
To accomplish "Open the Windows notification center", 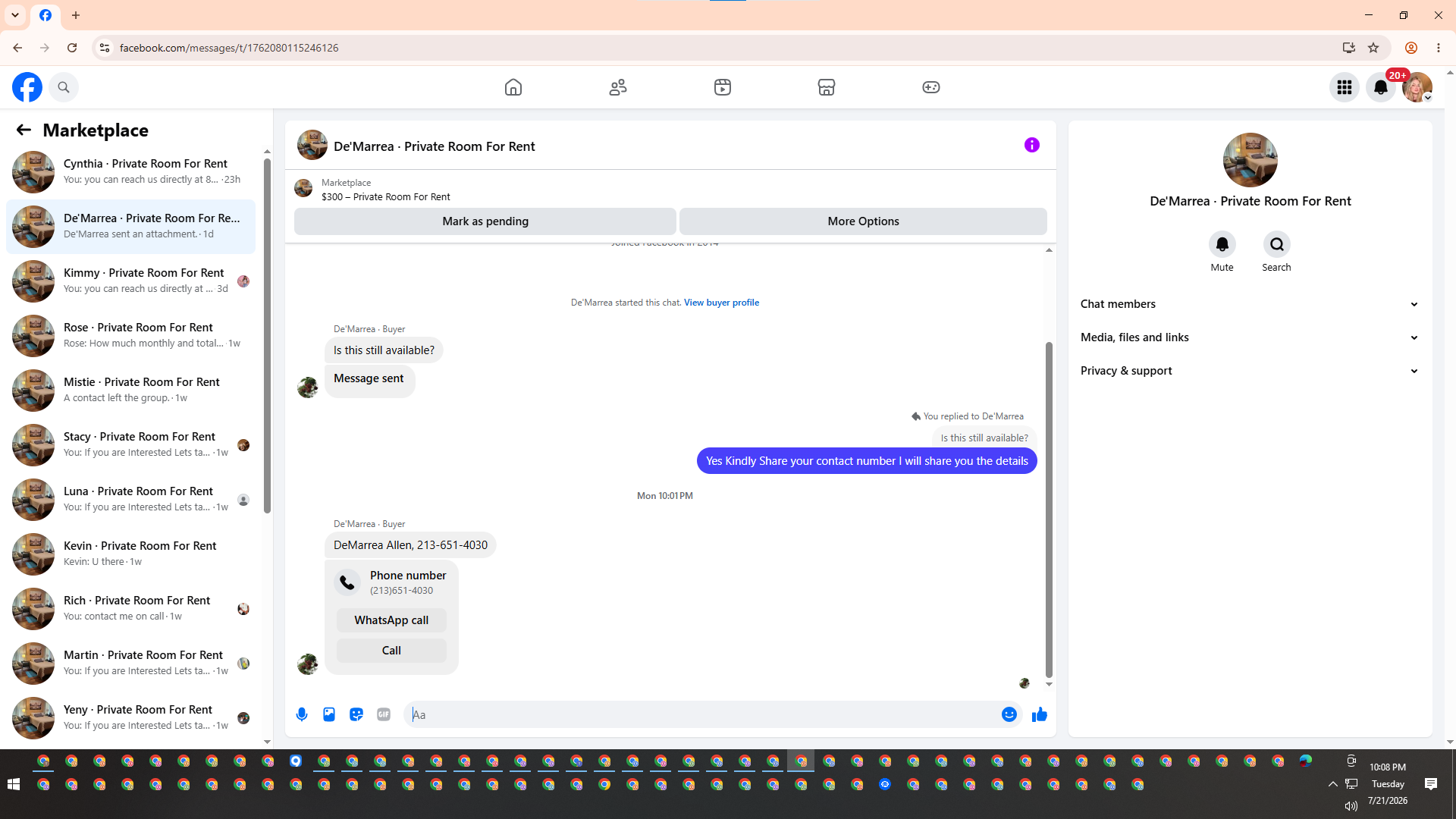I will 1431,784.
